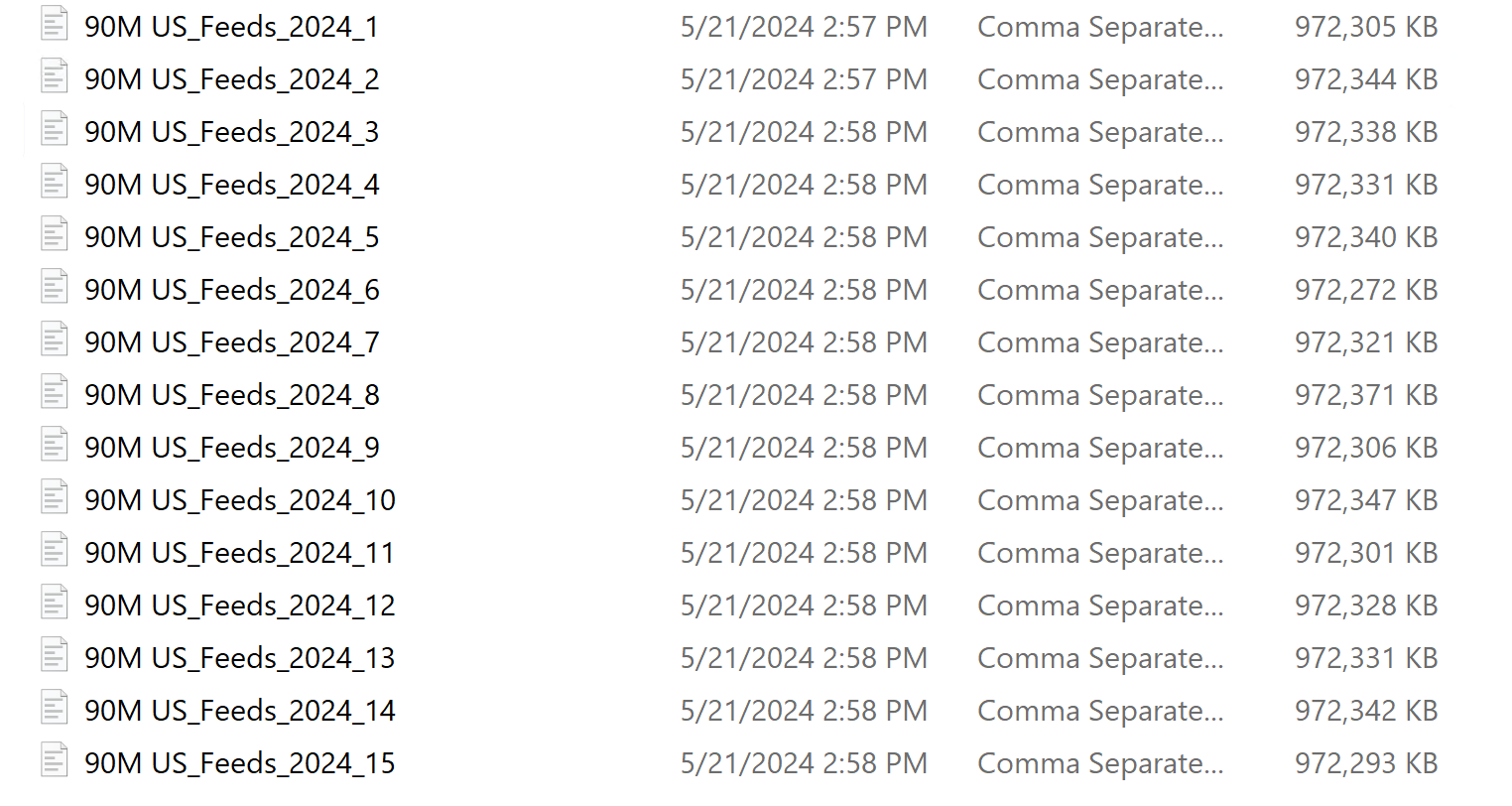Select the icon beside 90M US_Feeds_2024_11
Image resolution: width=1512 pixels, height=806 pixels.
[x=55, y=551]
